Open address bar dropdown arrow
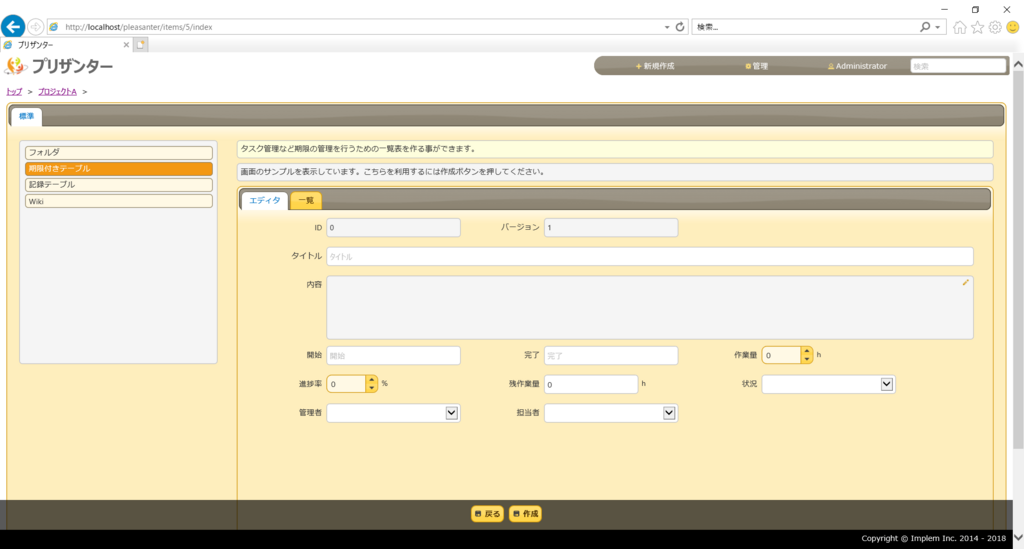This screenshot has height=549, width=1024. coord(667,27)
